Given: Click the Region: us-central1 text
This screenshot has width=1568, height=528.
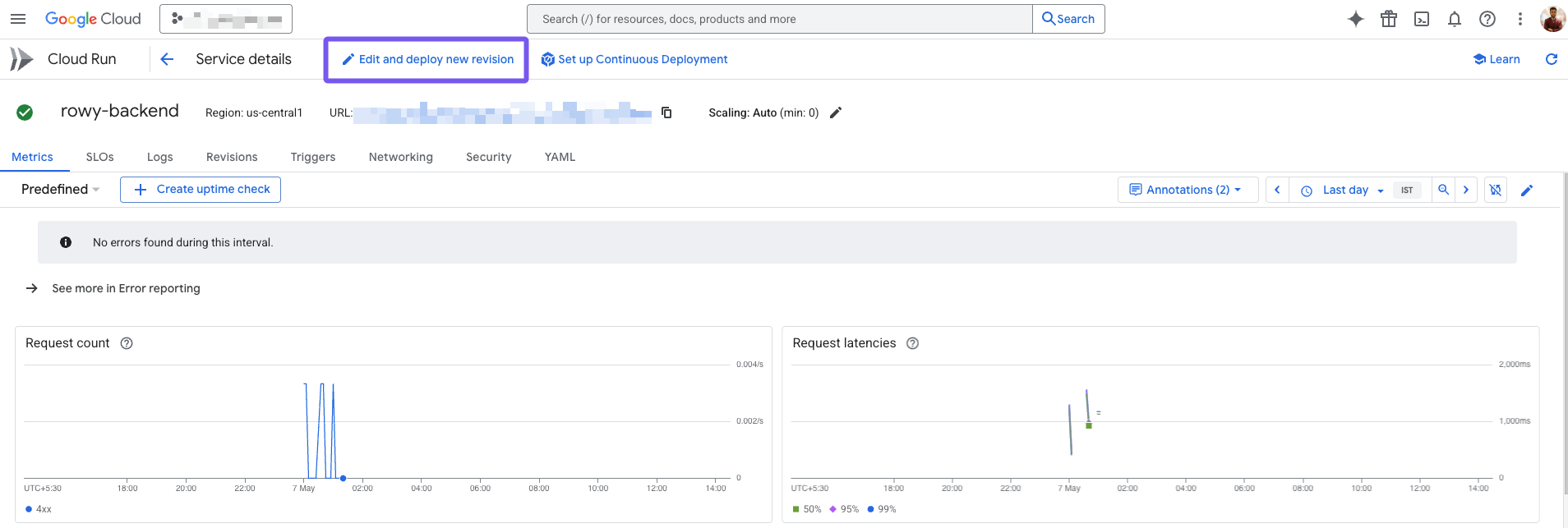Looking at the screenshot, I should pyautogui.click(x=254, y=112).
